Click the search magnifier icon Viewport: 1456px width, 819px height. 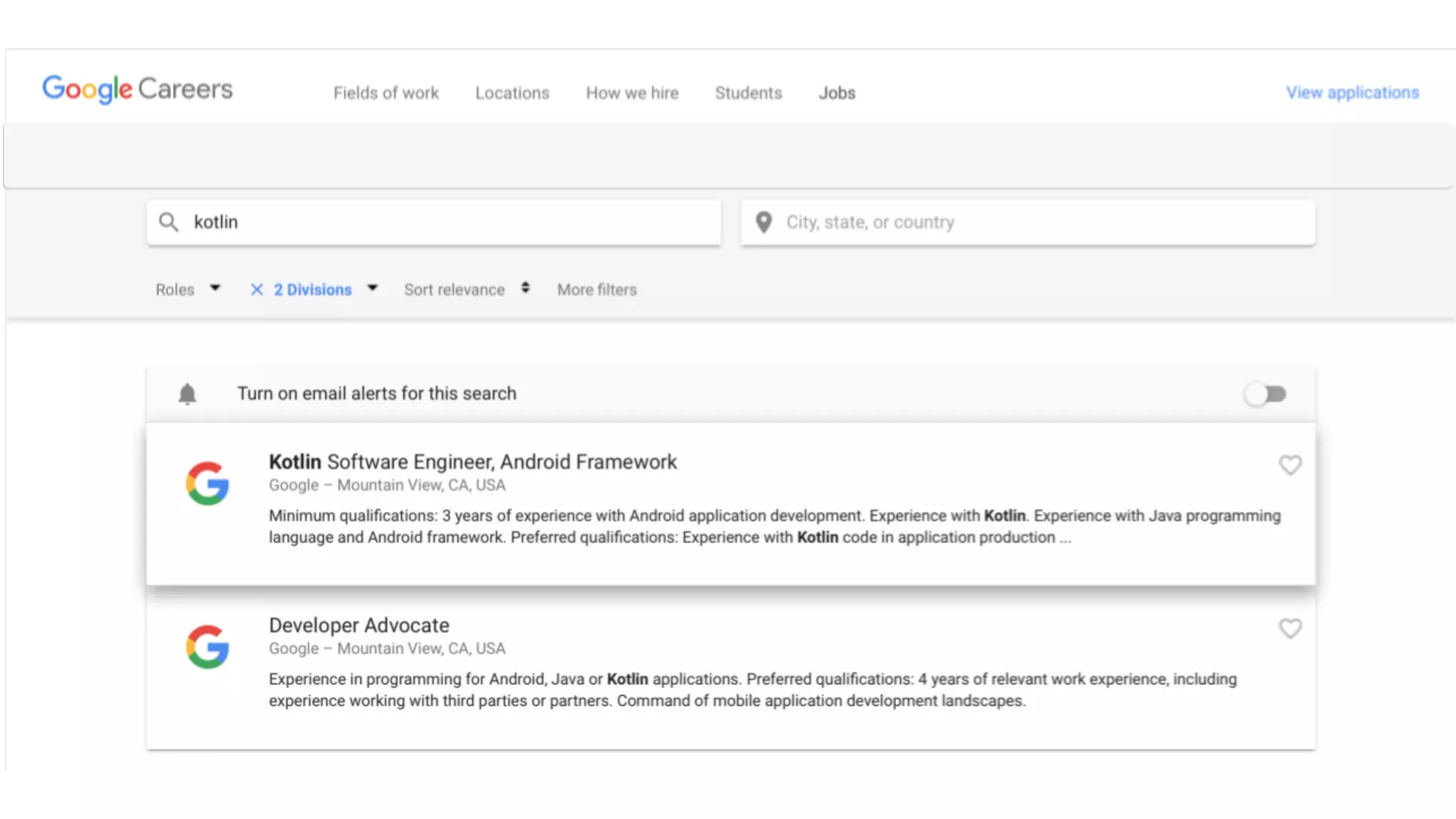click(x=168, y=223)
